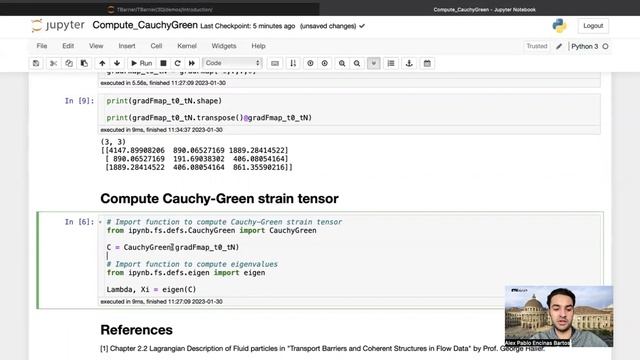Click the Python logo icon
The image size is (640, 360).
tap(559, 26)
